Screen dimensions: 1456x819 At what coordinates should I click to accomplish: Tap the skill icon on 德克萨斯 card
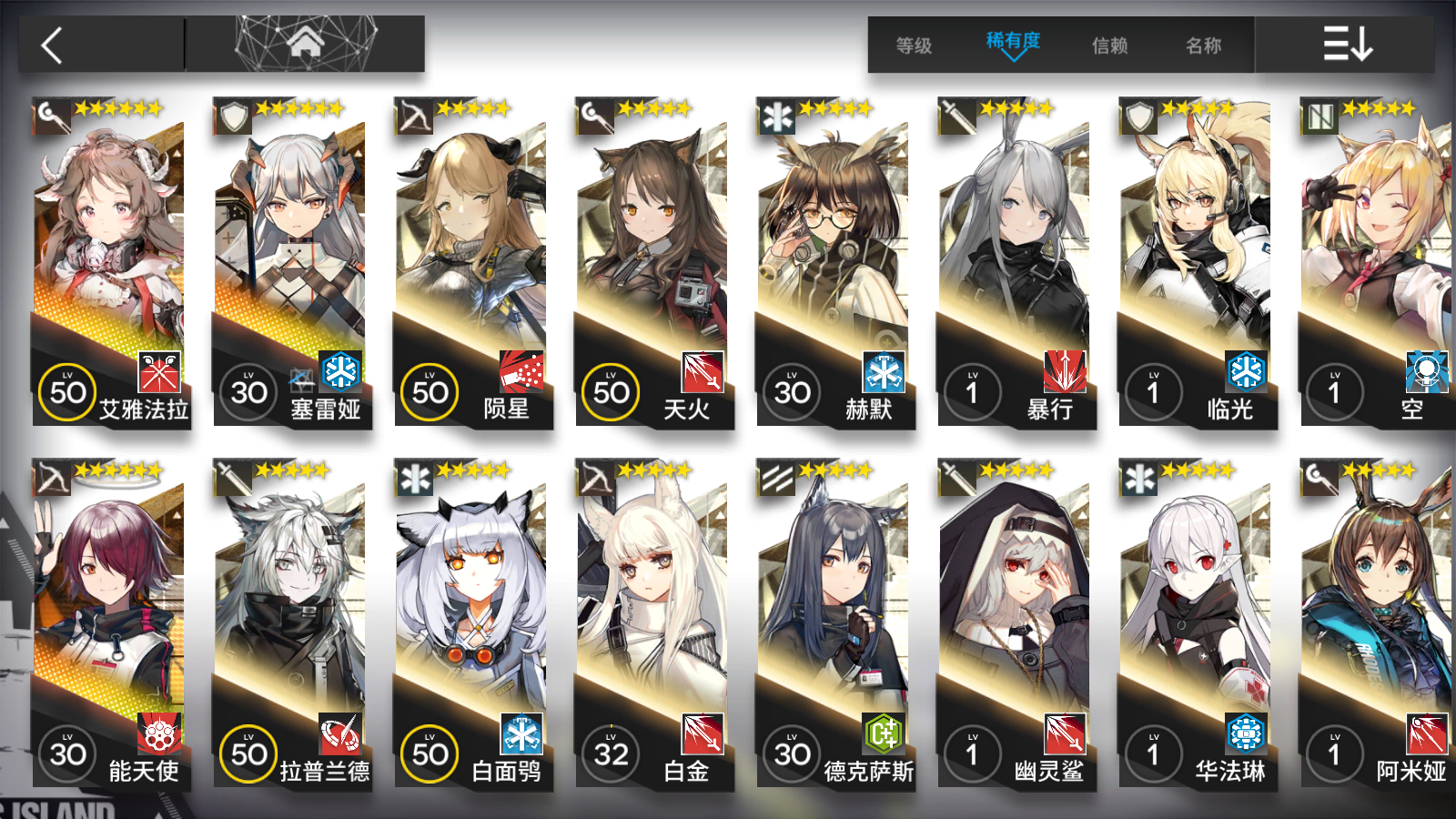[x=884, y=733]
